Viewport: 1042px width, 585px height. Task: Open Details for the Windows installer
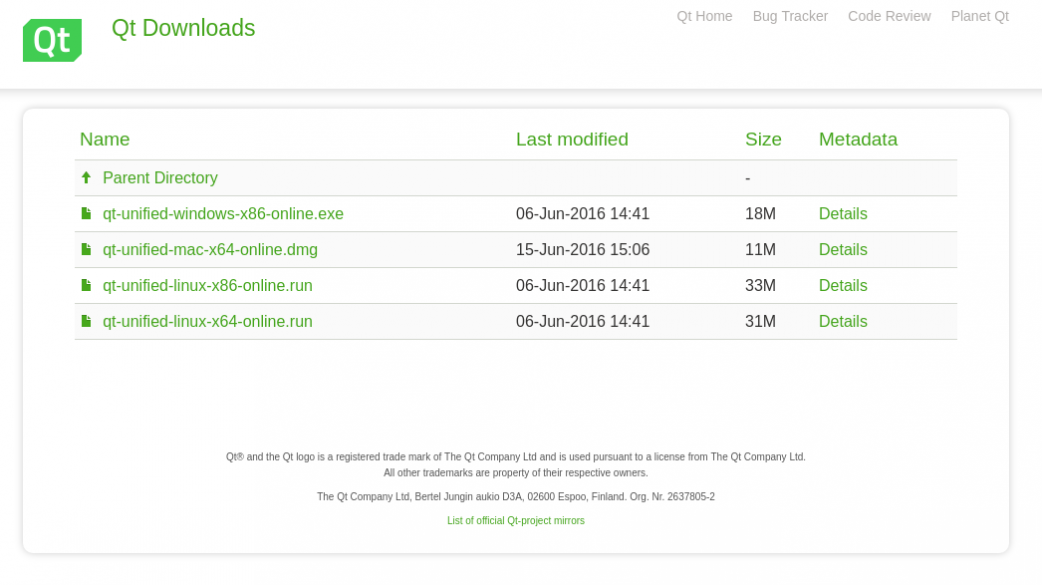pos(843,214)
